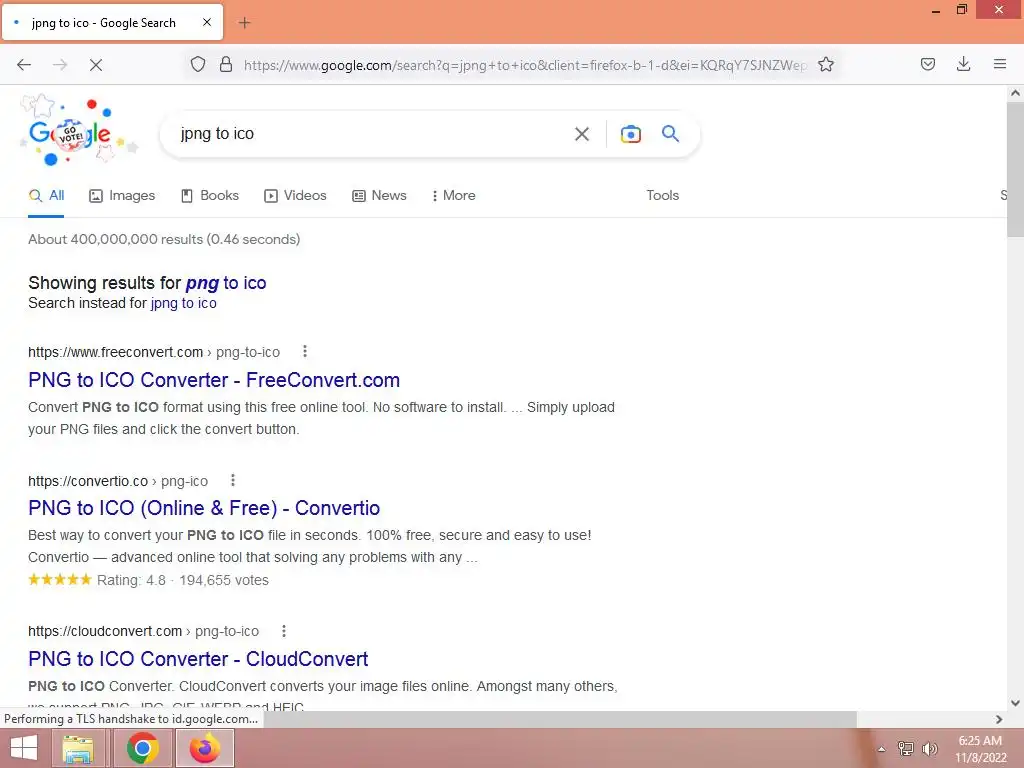The height and width of the screenshot is (768, 1024).
Task: Expand the More search categories menu
Action: click(454, 195)
